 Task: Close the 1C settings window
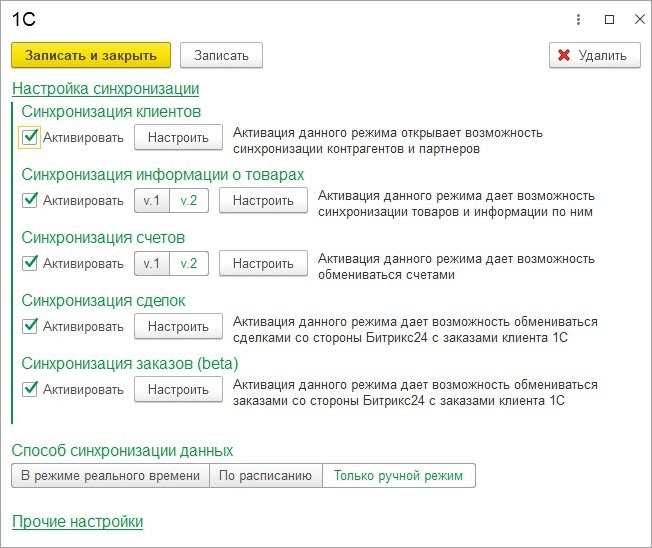tap(640, 19)
